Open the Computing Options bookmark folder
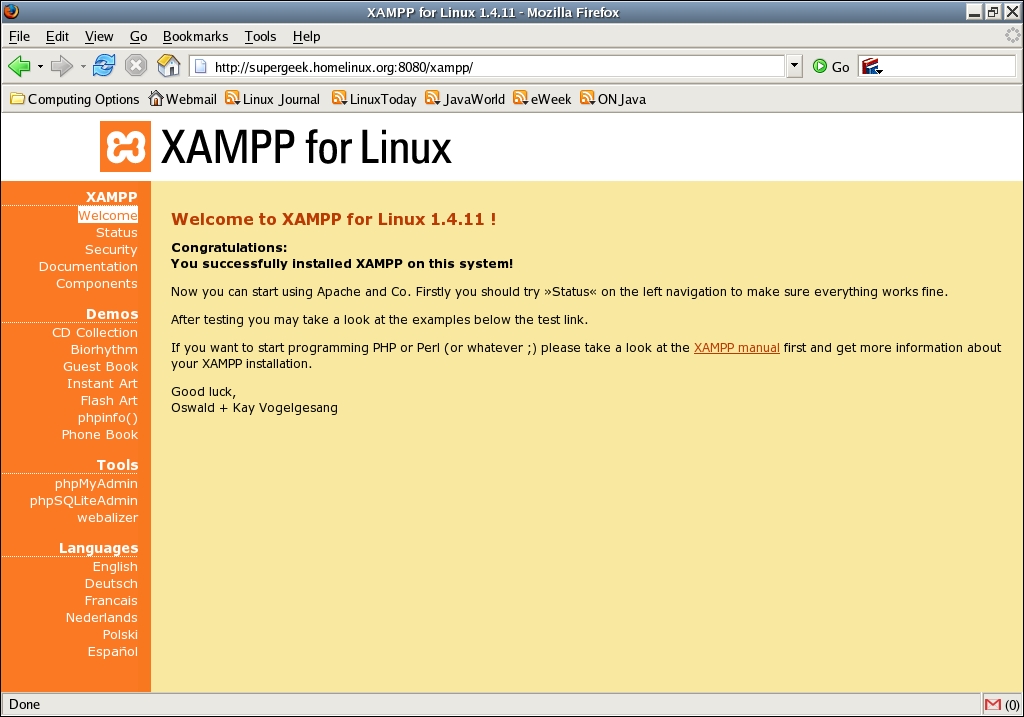1024x717 pixels. (75, 99)
